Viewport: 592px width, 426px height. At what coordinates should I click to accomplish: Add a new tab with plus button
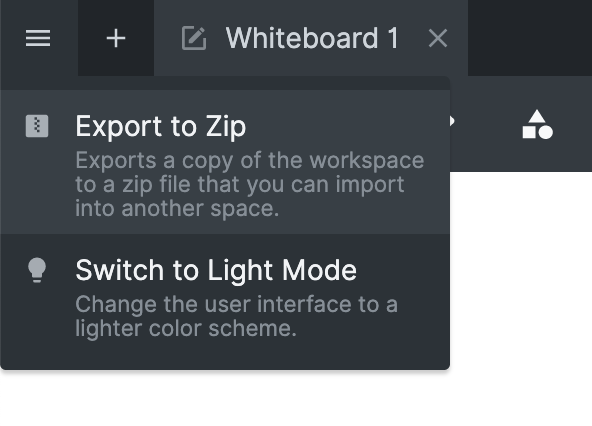click(x=116, y=38)
